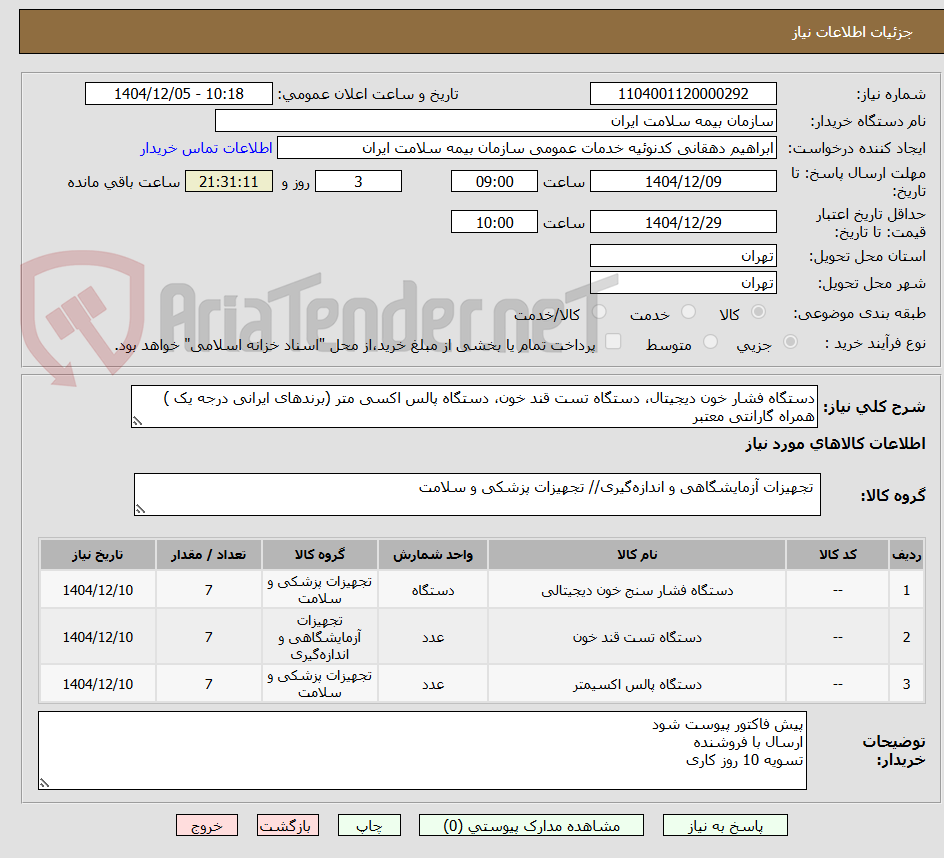This screenshot has height=858, width=944.
Task: Click the remaining time field 21:31:11
Action: click(x=229, y=181)
